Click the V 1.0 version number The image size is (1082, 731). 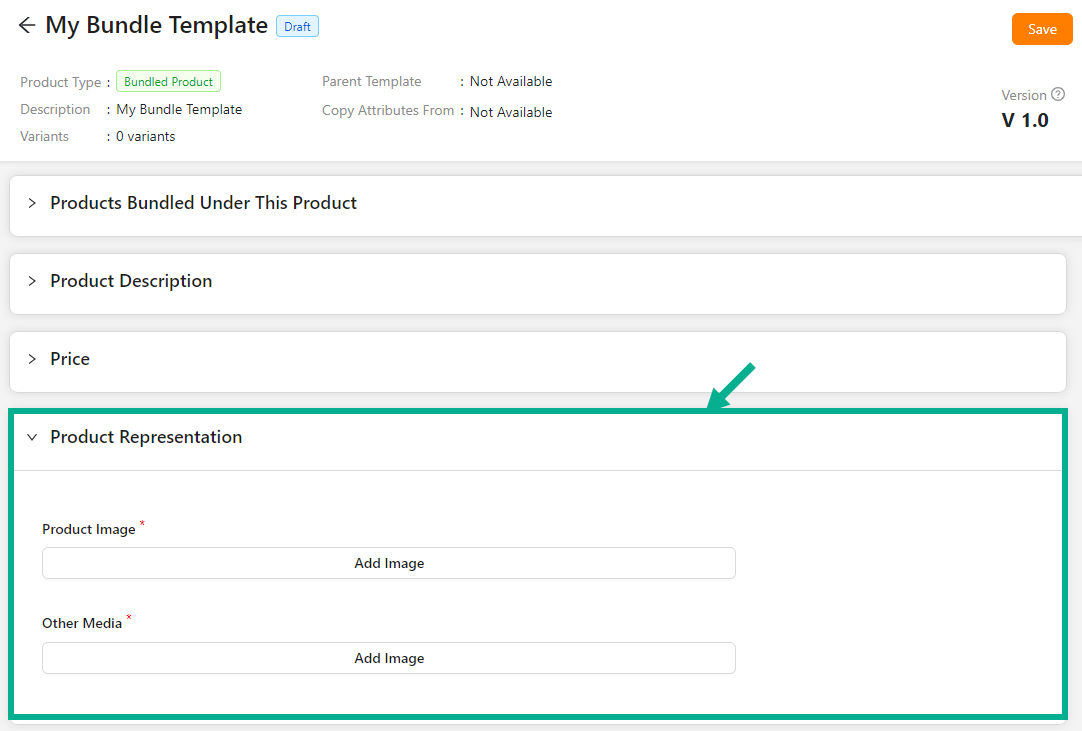1025,120
